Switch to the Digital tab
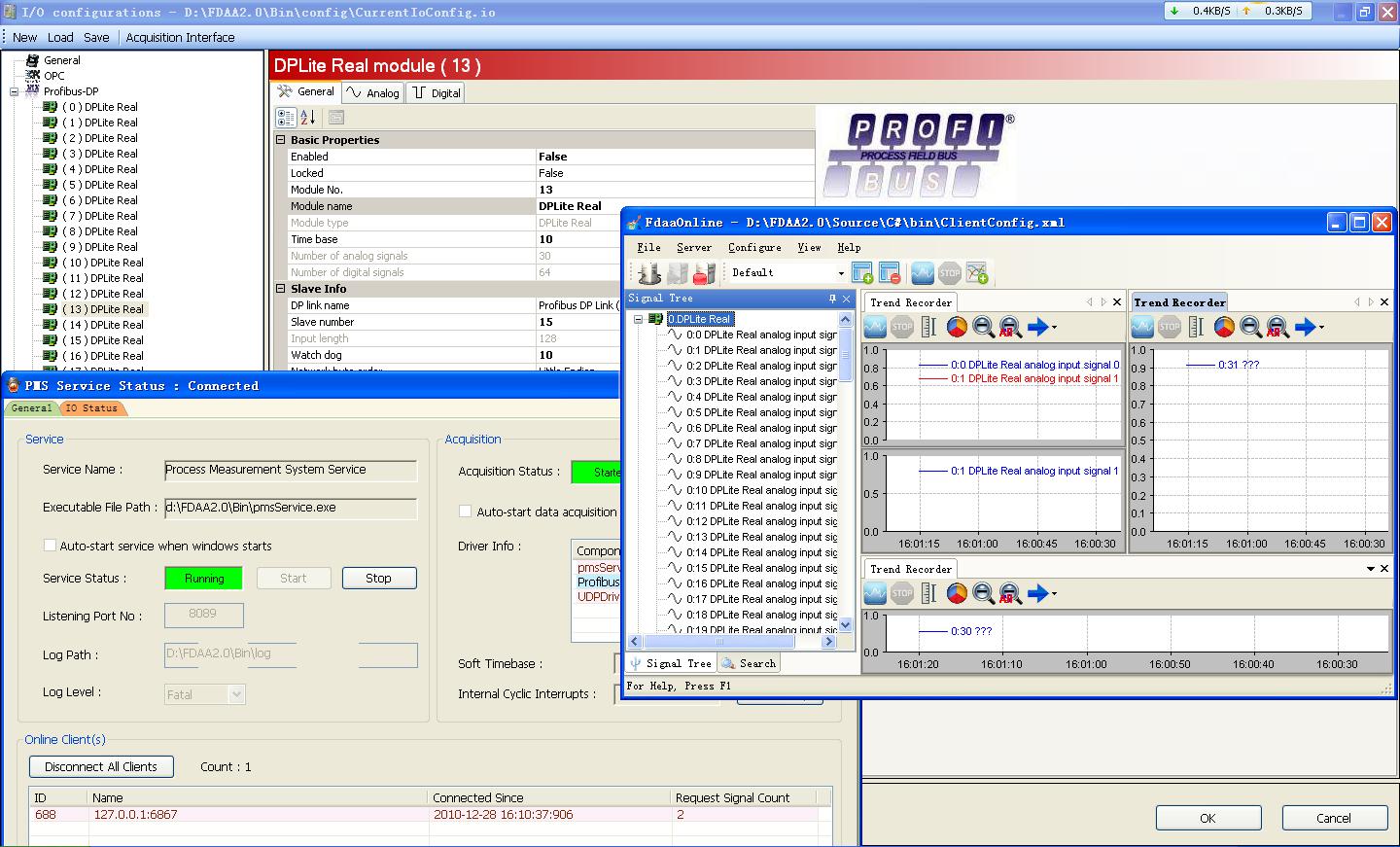This screenshot has height=847, width=1400. coord(436,92)
